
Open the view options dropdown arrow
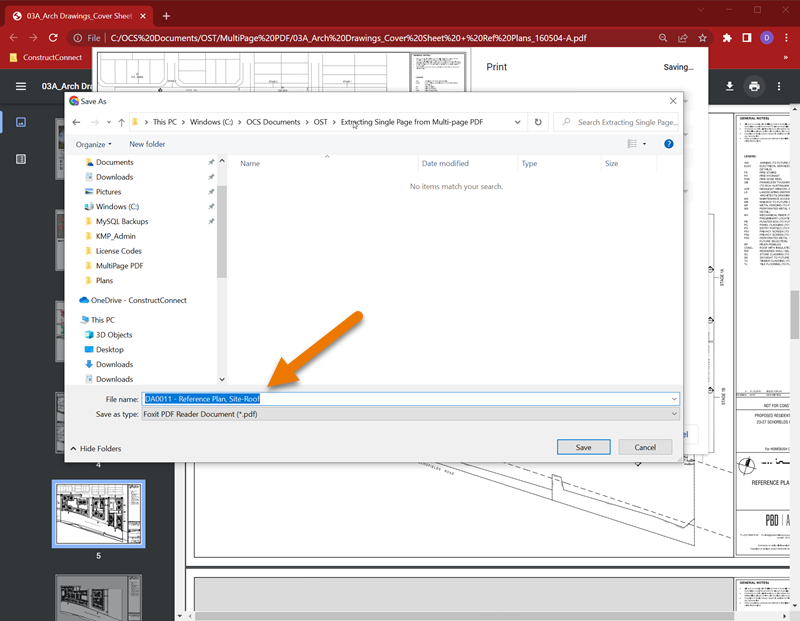[644, 144]
